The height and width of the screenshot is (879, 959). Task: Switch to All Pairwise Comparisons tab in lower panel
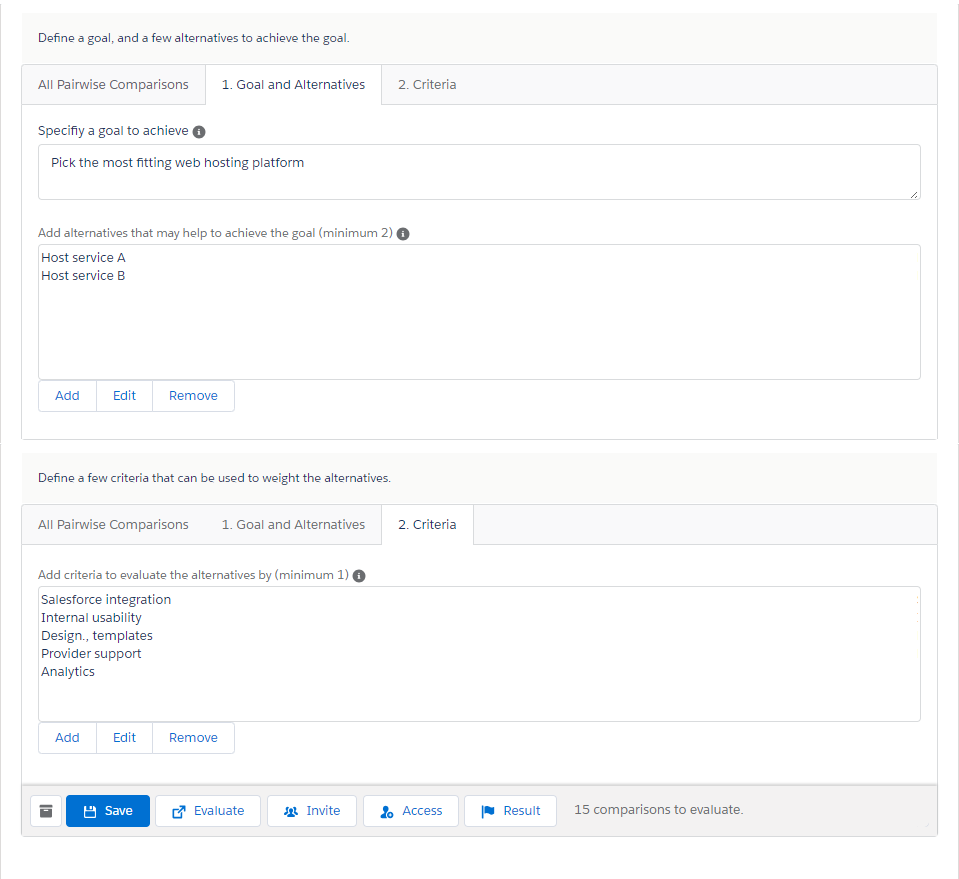[x=113, y=524]
